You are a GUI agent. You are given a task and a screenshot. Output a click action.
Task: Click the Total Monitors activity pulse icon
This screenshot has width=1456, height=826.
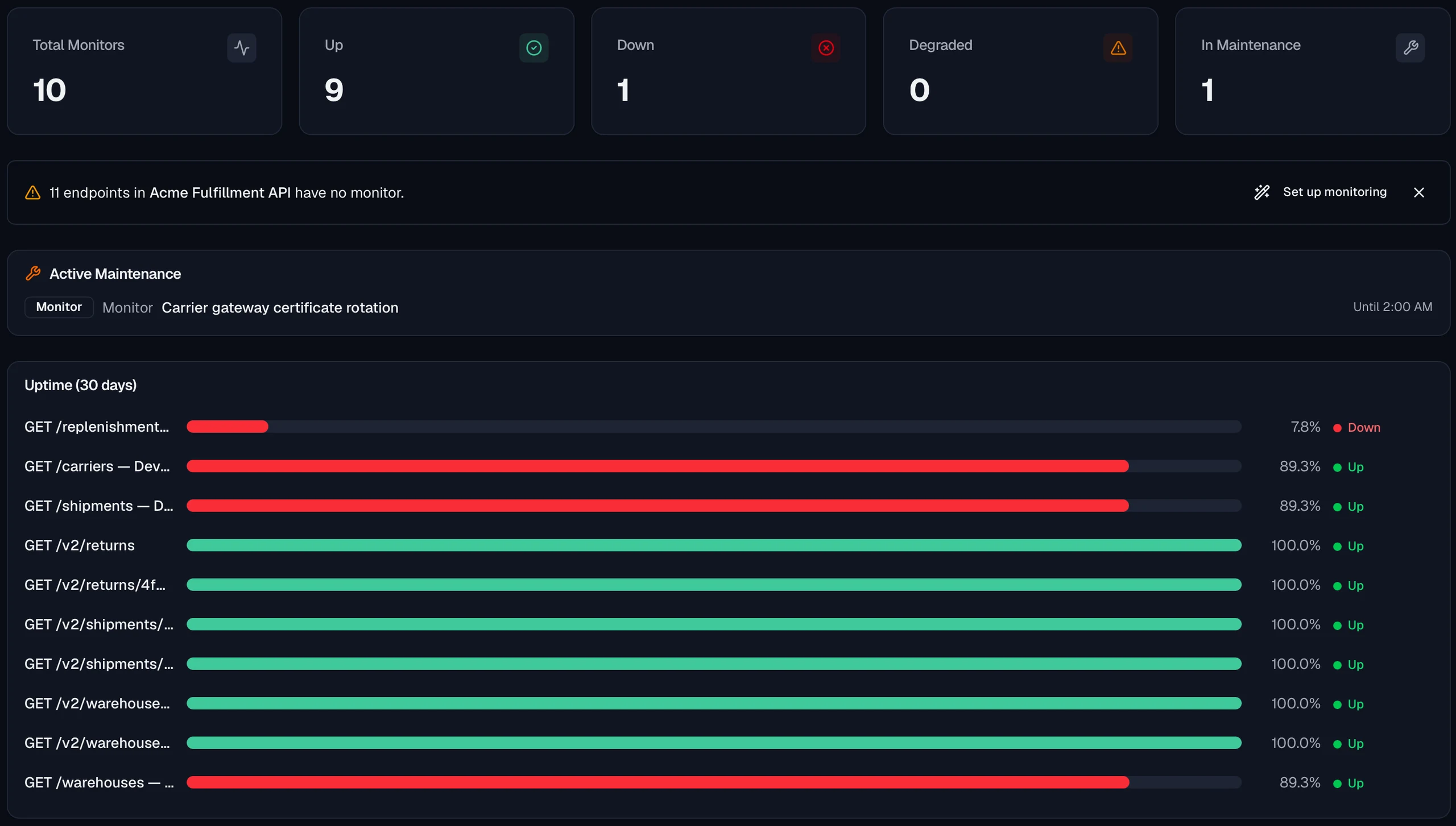tap(242, 48)
